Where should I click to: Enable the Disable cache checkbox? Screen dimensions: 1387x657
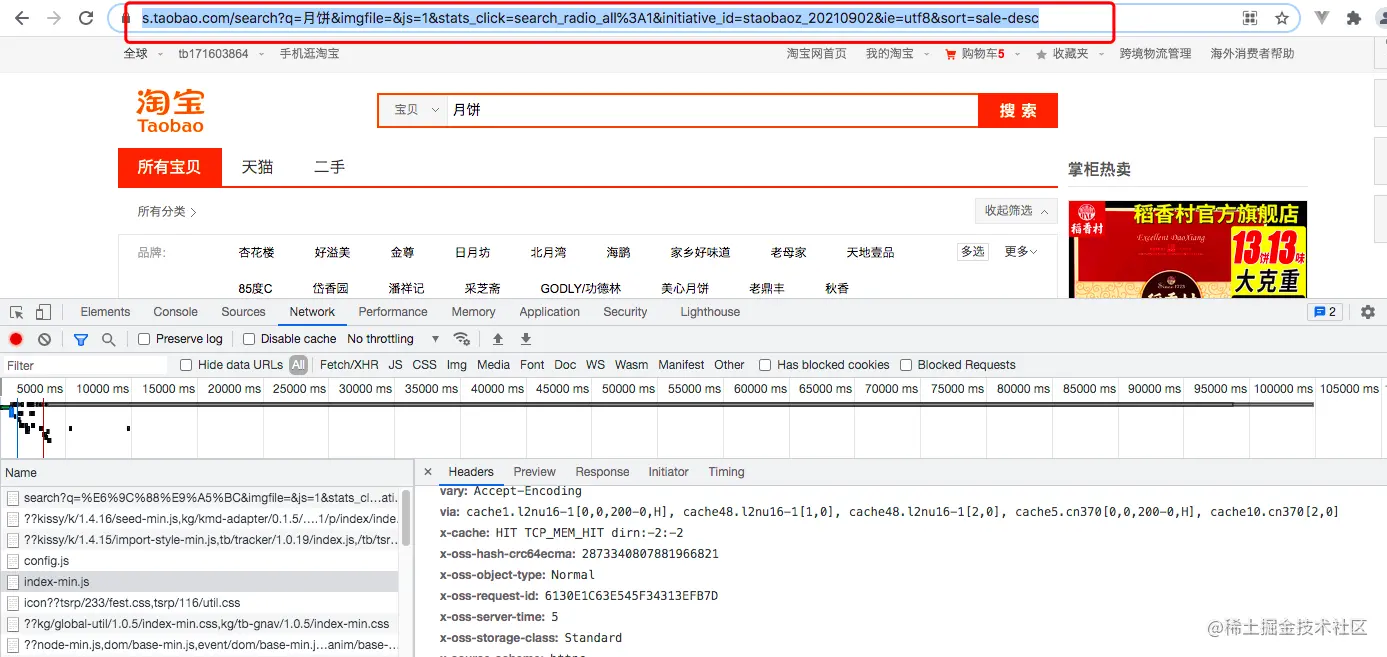249,339
